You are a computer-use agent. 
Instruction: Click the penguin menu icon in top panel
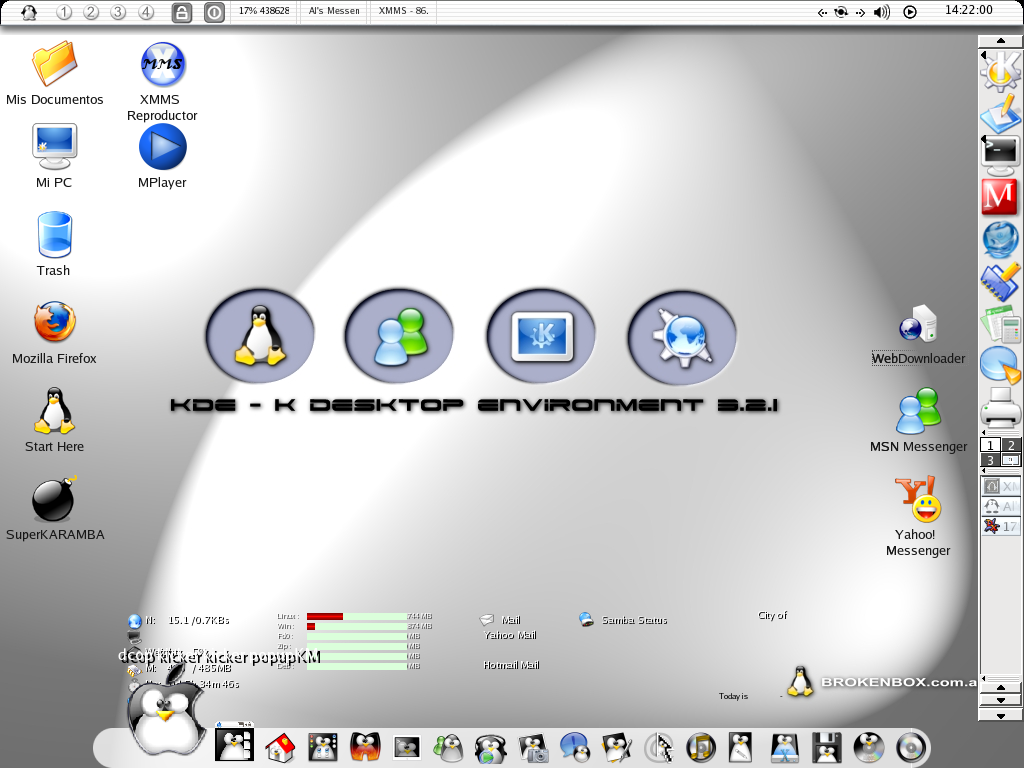pos(29,12)
